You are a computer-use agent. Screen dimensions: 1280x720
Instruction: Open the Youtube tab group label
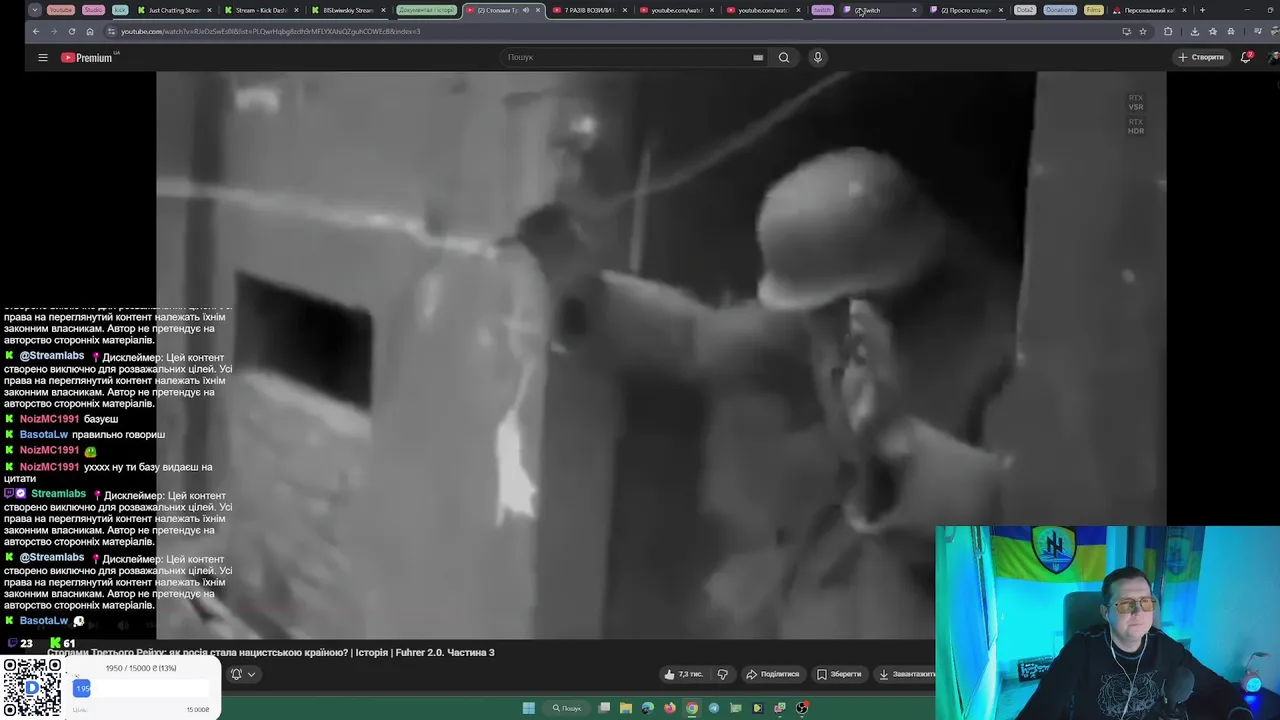tap(61, 10)
